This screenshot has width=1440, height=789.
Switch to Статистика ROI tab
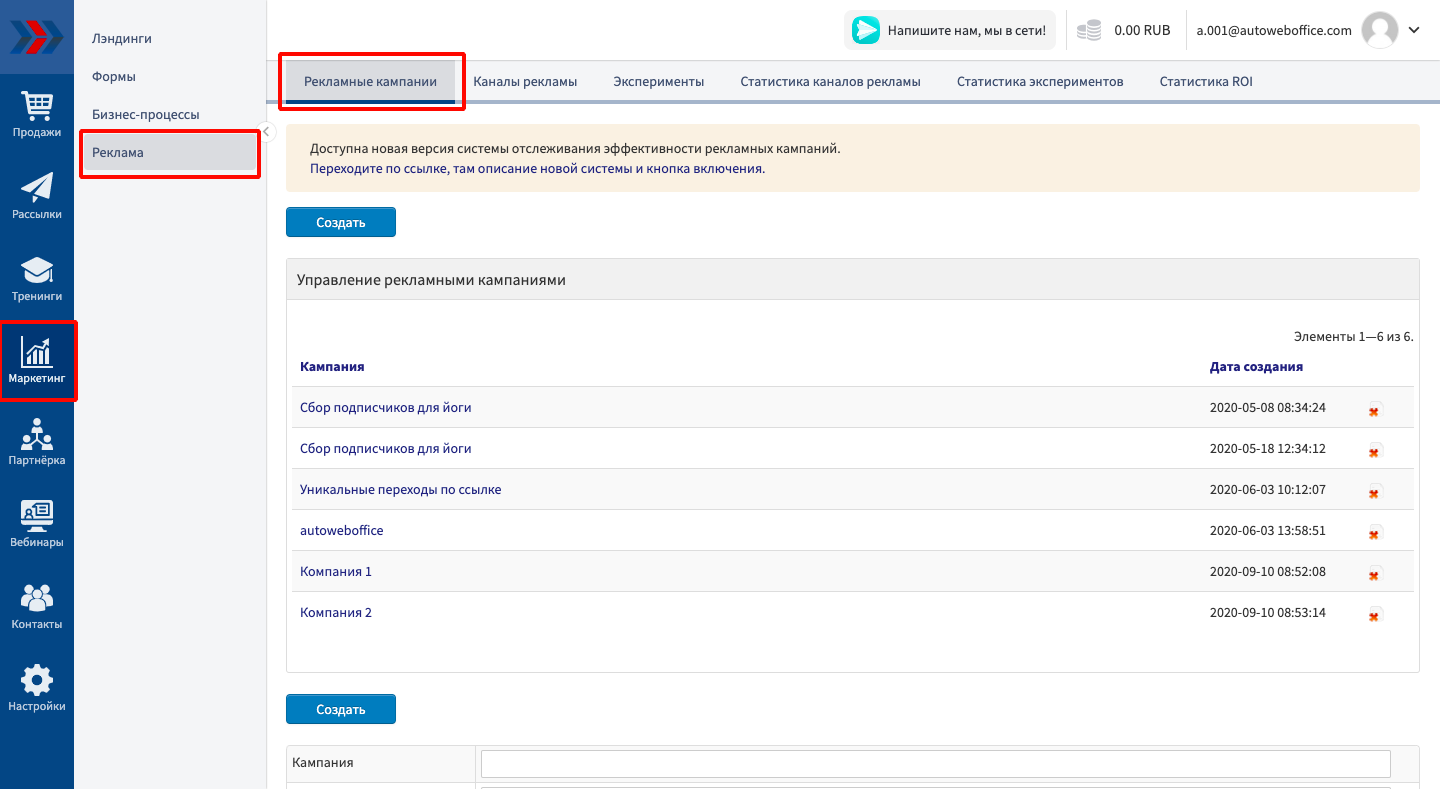pyautogui.click(x=1205, y=82)
